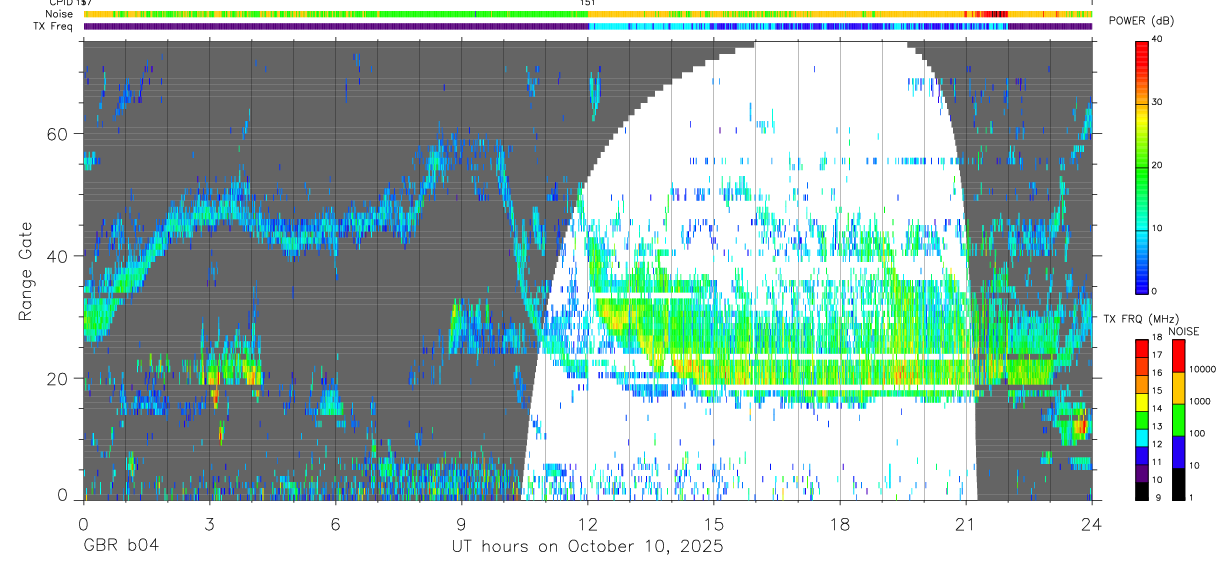Click the '1000' label in the NOISE legend

point(1198,401)
